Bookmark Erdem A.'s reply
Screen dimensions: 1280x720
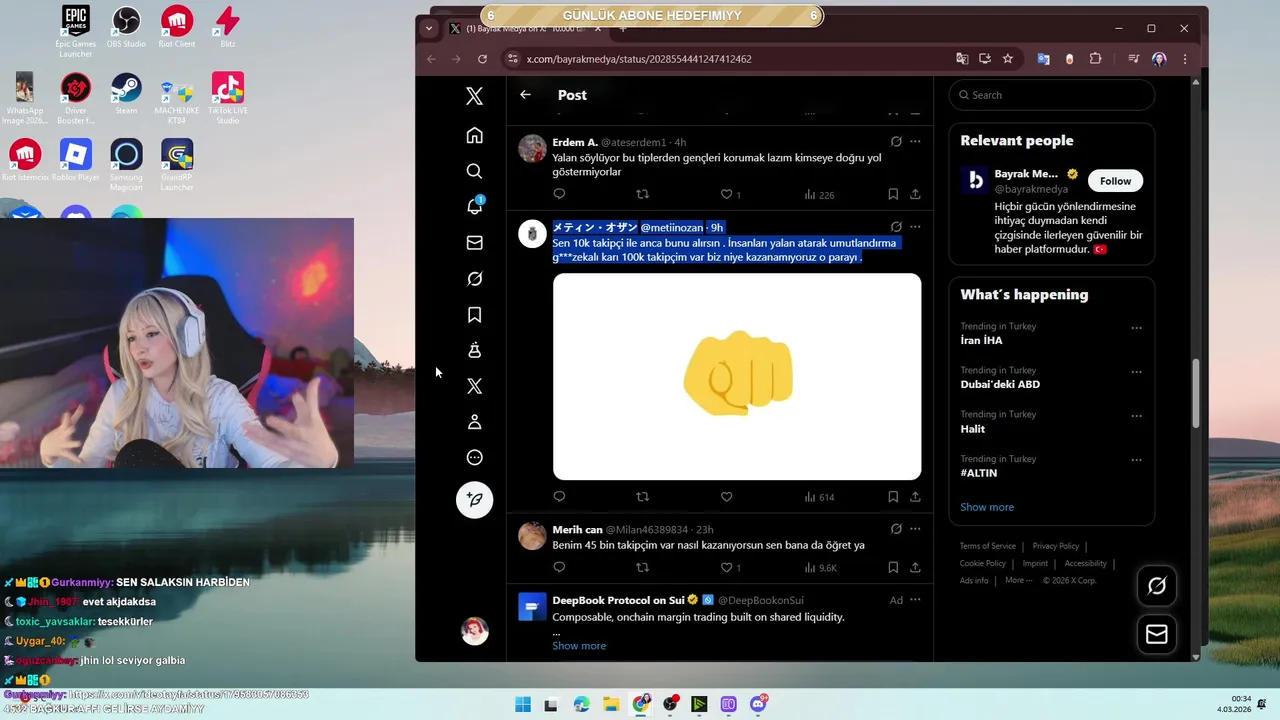click(893, 194)
